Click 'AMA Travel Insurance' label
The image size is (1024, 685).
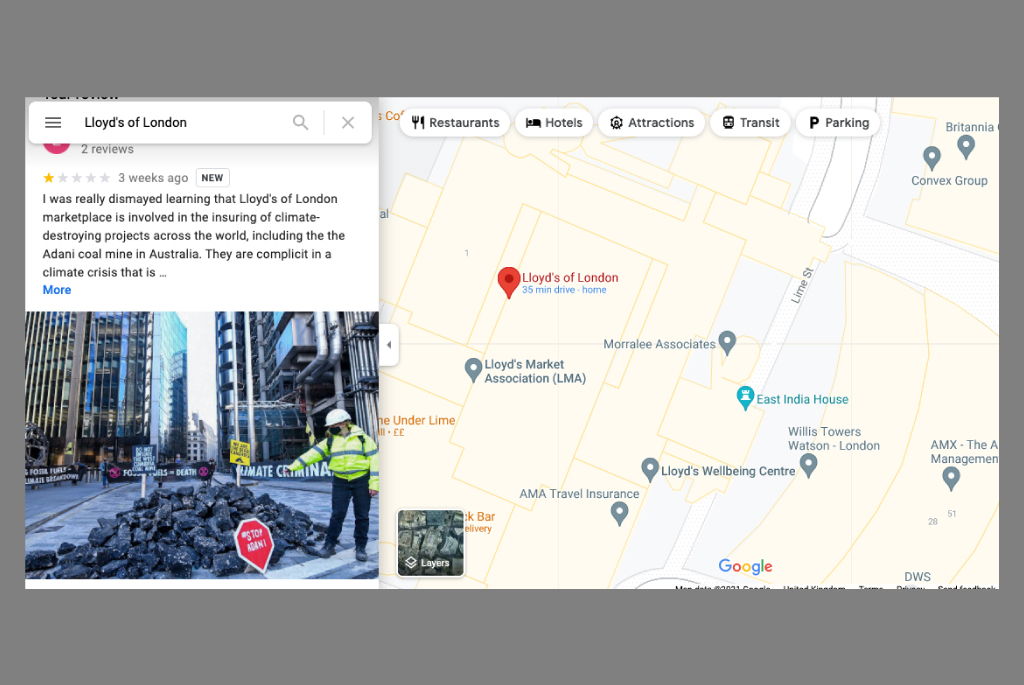tap(579, 494)
